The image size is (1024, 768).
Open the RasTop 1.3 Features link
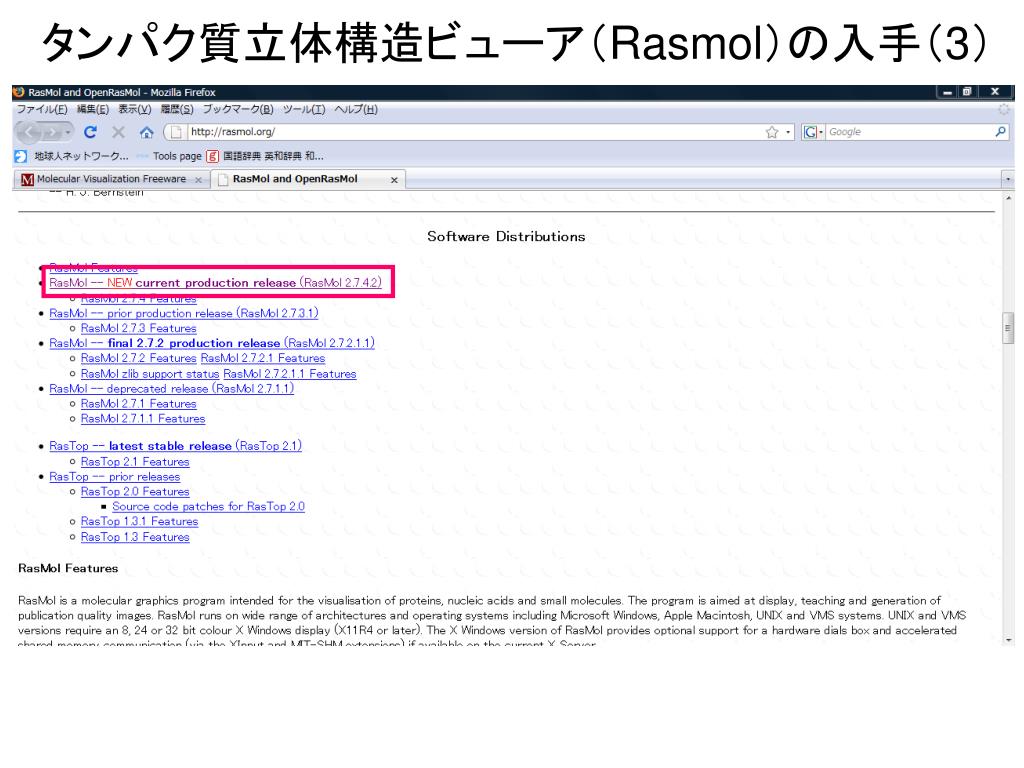(135, 537)
